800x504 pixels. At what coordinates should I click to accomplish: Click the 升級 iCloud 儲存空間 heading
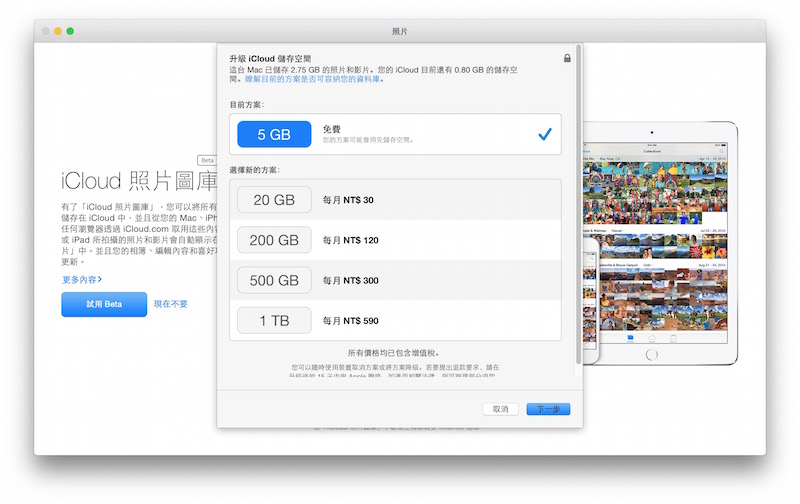270,59
